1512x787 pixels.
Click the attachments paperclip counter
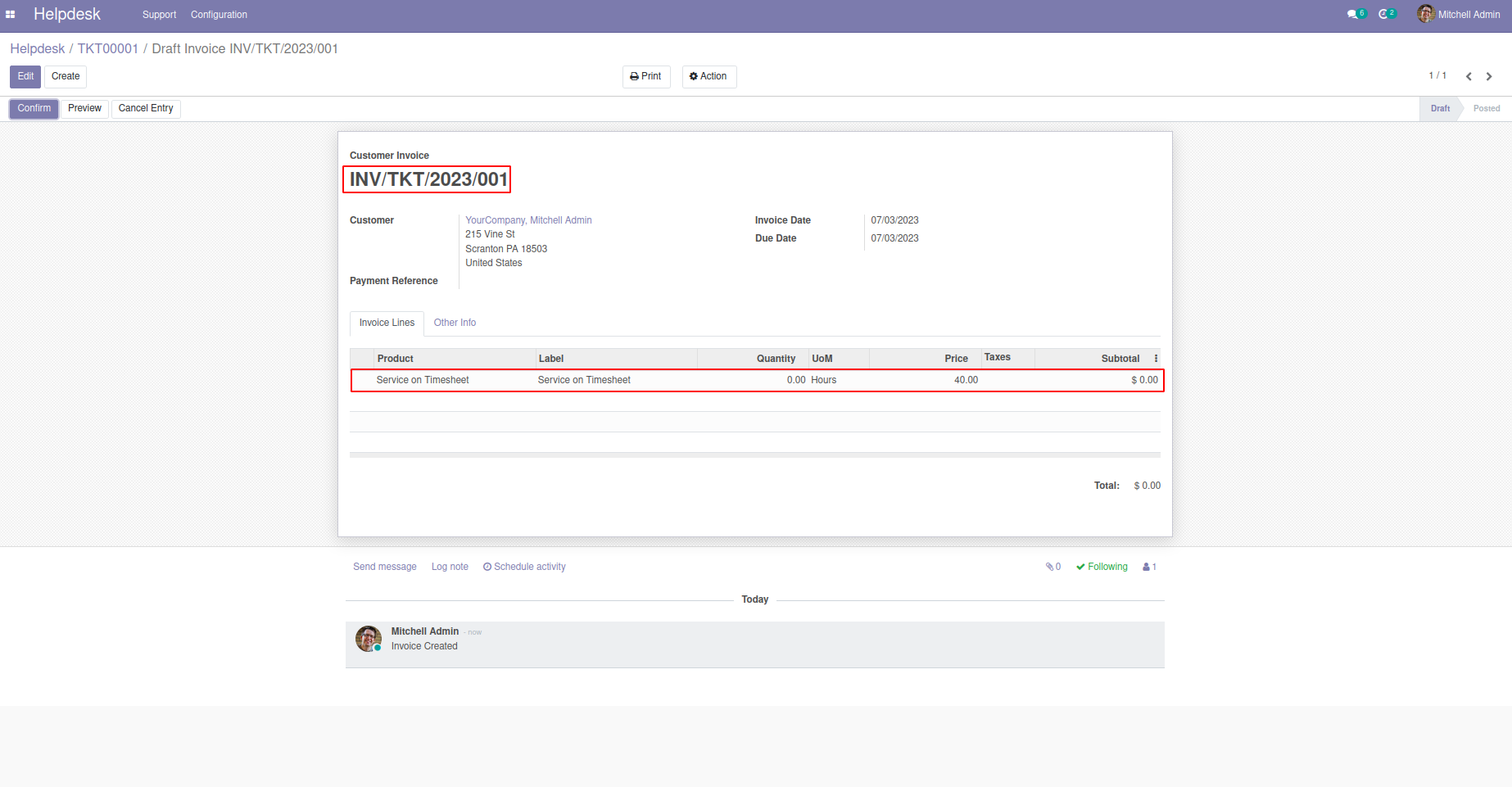click(1053, 567)
